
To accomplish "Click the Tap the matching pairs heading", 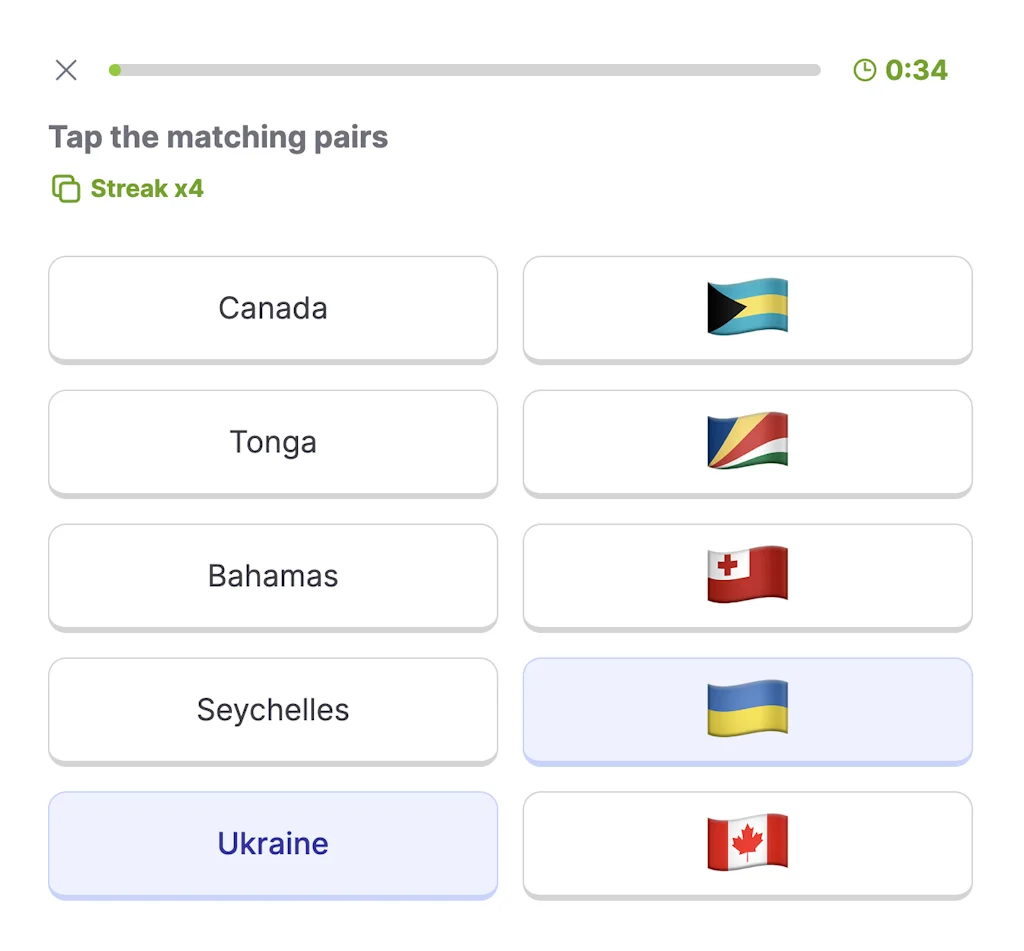I will [217, 137].
